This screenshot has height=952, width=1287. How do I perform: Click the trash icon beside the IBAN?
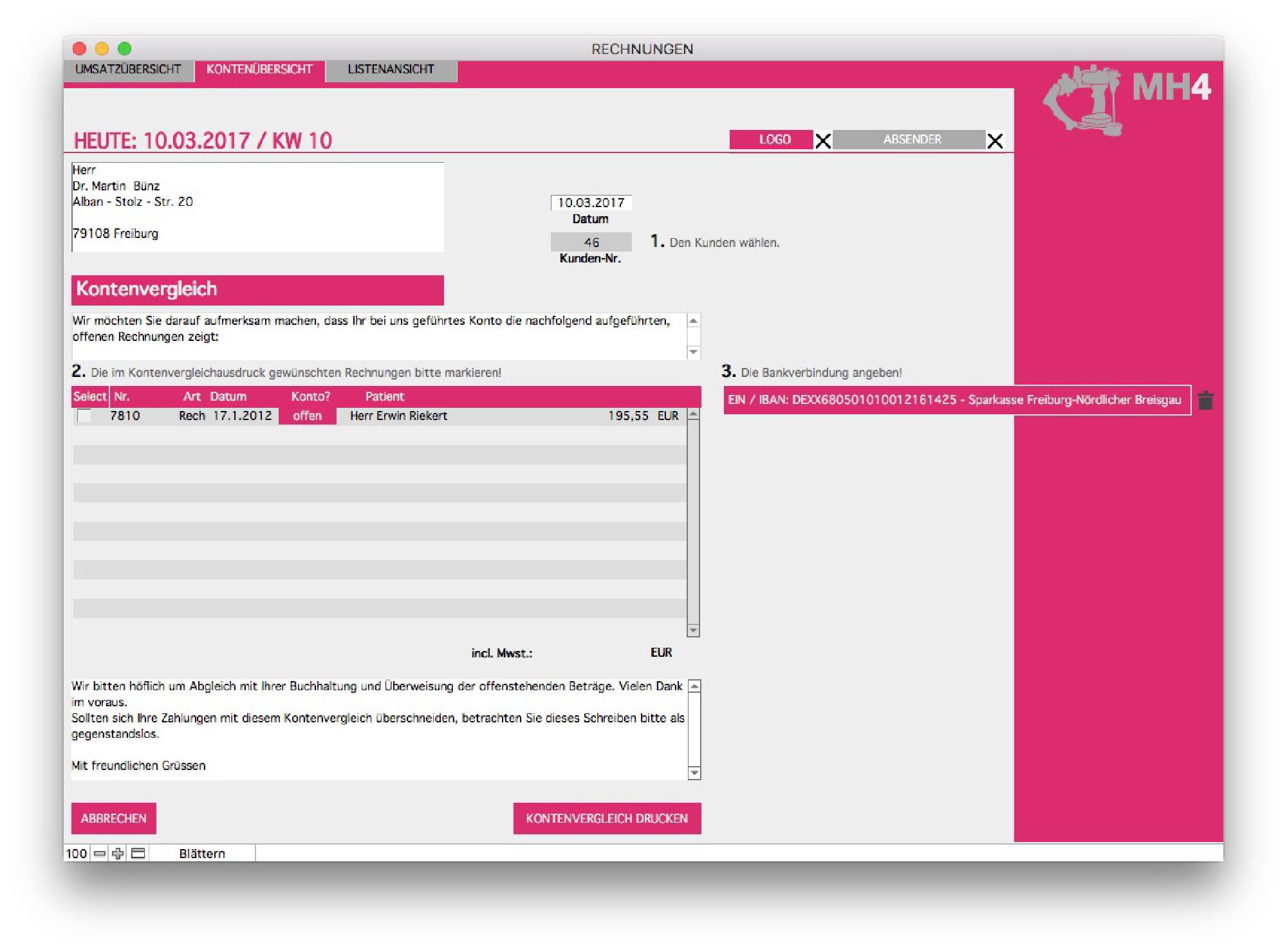click(1205, 400)
